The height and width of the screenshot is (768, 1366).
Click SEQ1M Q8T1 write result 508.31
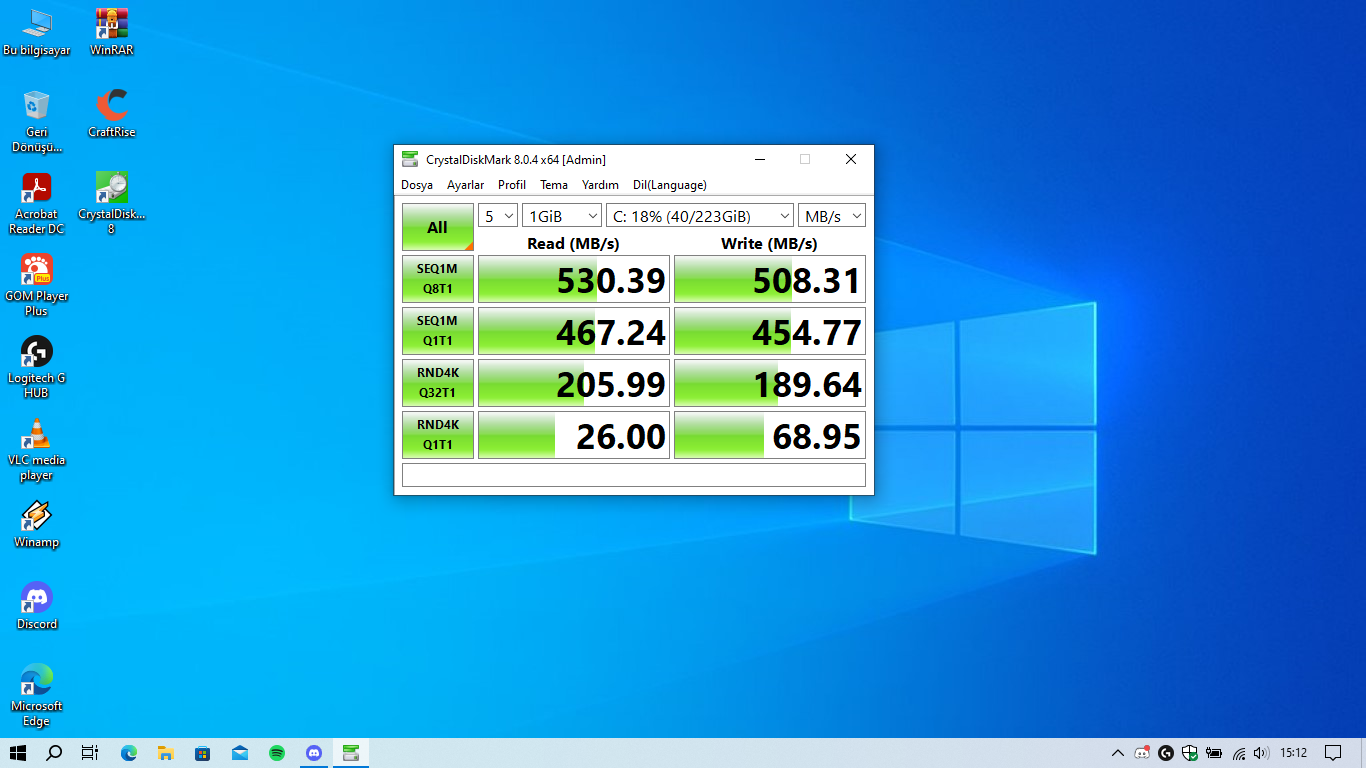(770, 279)
